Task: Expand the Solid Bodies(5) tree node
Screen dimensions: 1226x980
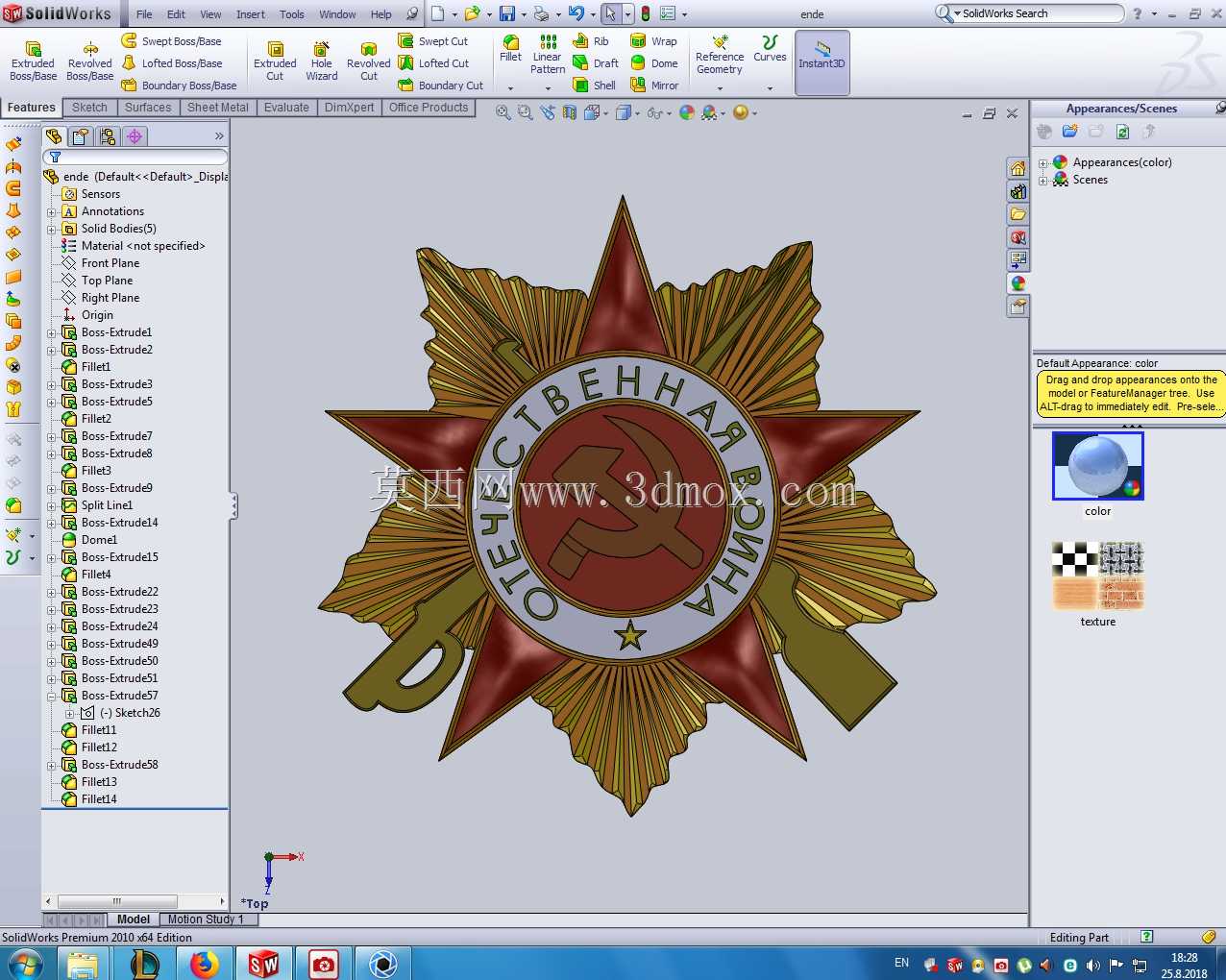Action: tap(52, 229)
